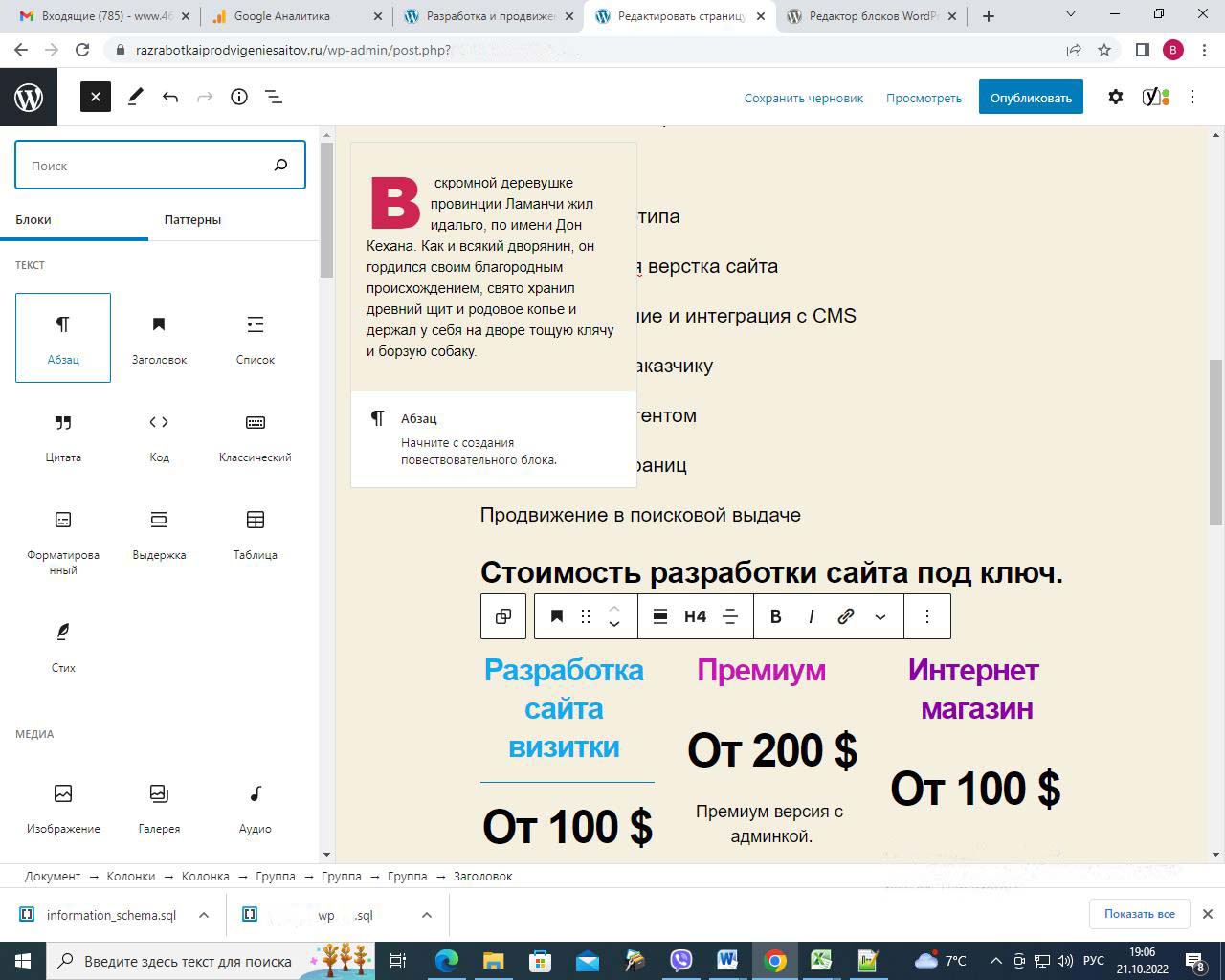Close the block inserter panel
1225x980 pixels.
pos(96,97)
